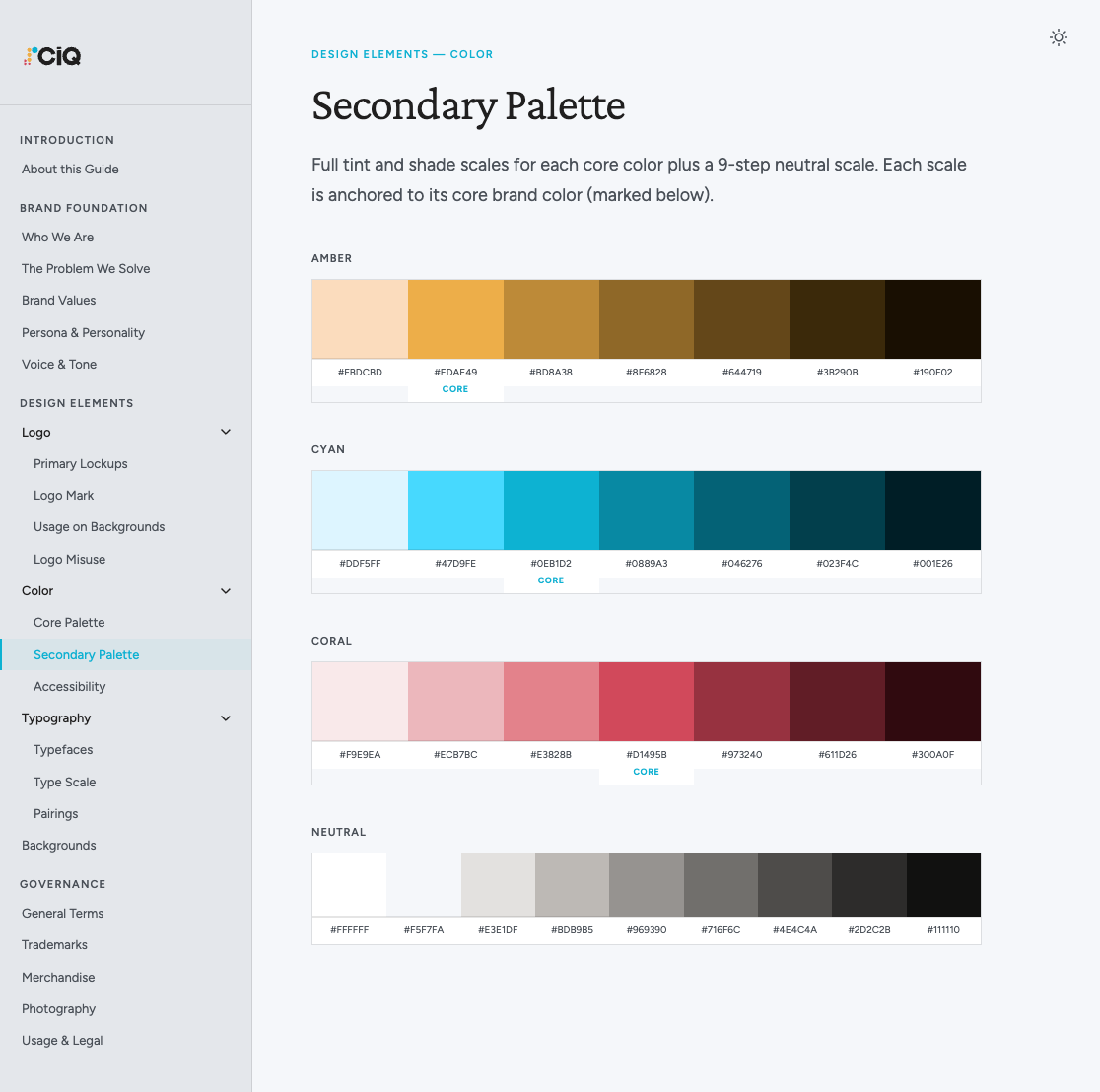Click the Cyan core swatch #0EB1D2
Image resolution: width=1100 pixels, height=1092 pixels.
point(550,510)
